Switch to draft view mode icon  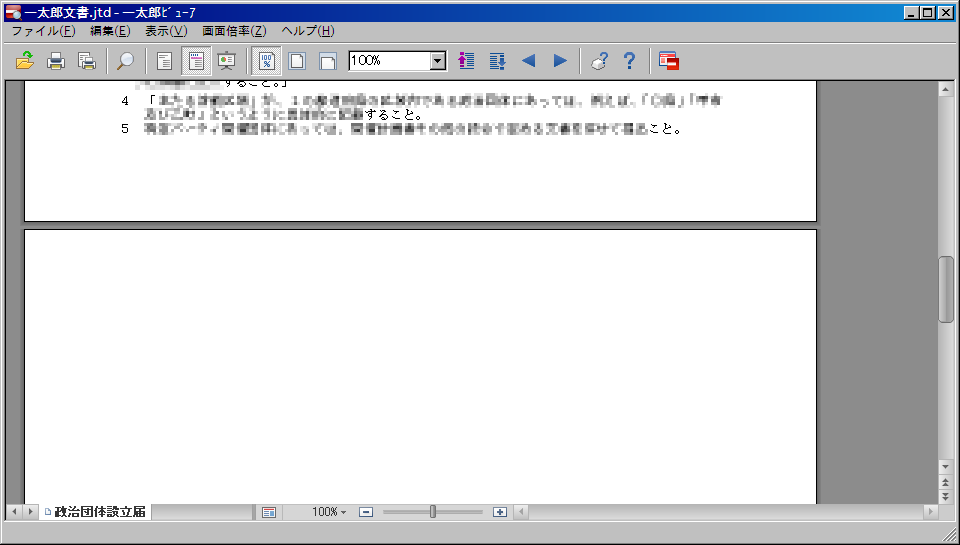164,61
